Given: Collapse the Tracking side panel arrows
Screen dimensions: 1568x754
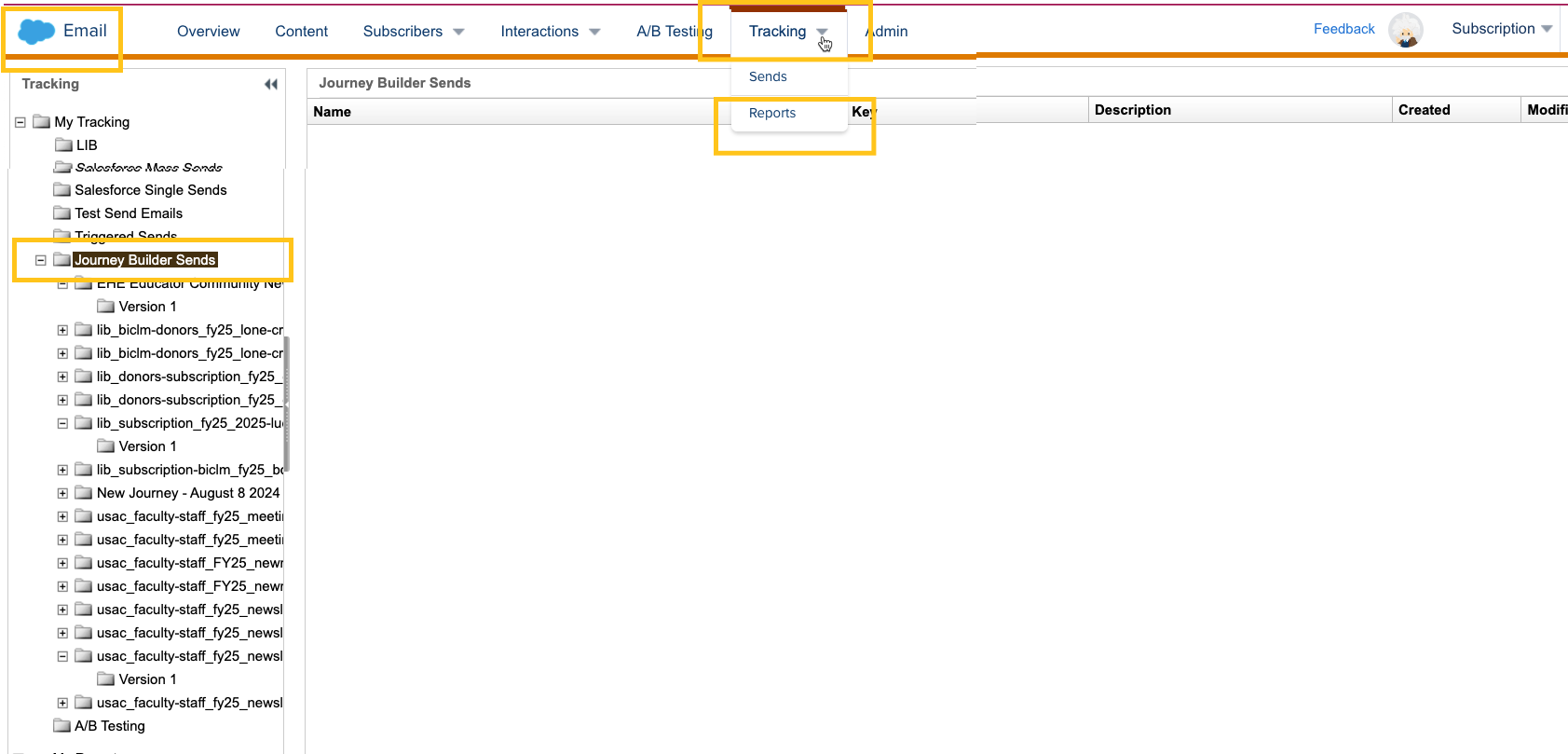Looking at the screenshot, I should click(271, 84).
